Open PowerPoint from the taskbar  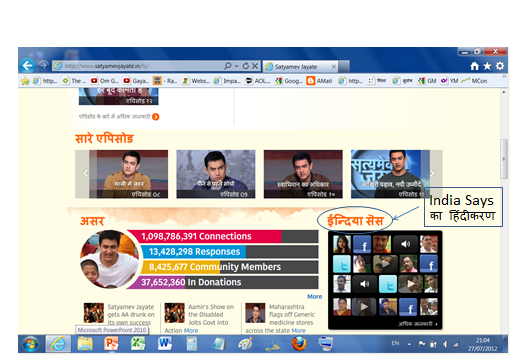111,344
